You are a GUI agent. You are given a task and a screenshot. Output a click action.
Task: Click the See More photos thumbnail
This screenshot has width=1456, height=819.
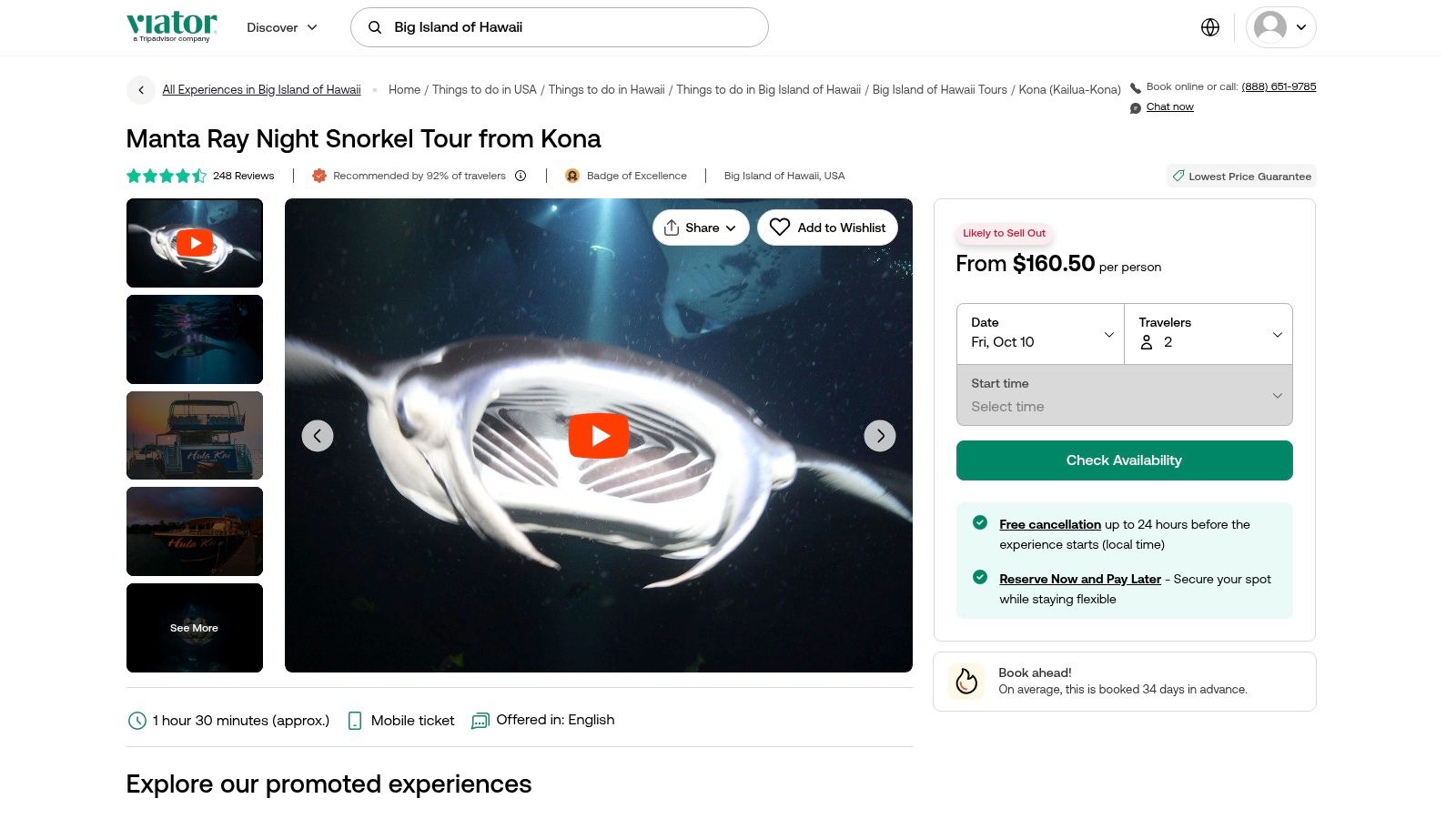tap(195, 628)
